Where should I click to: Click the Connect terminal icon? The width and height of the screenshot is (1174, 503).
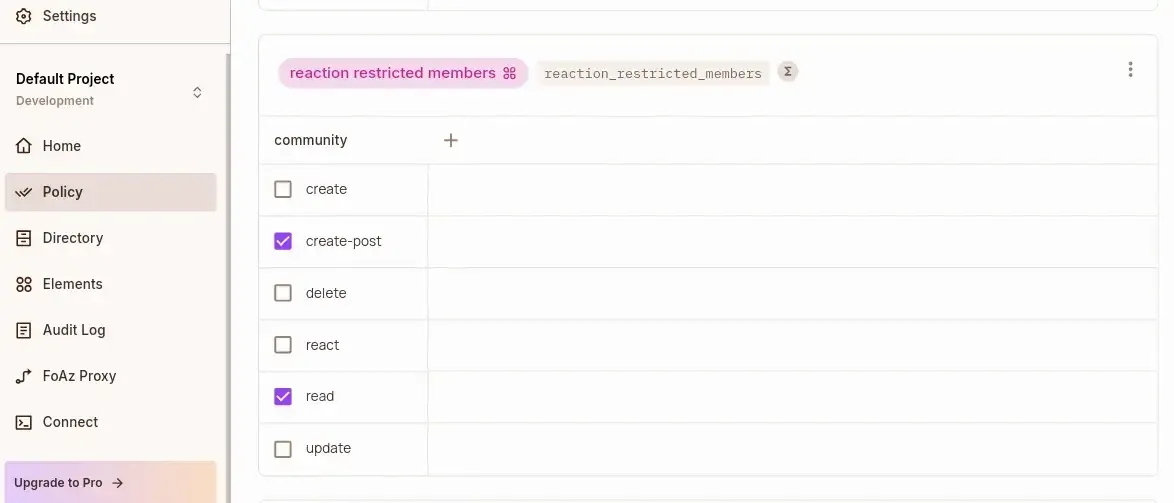click(x=24, y=422)
